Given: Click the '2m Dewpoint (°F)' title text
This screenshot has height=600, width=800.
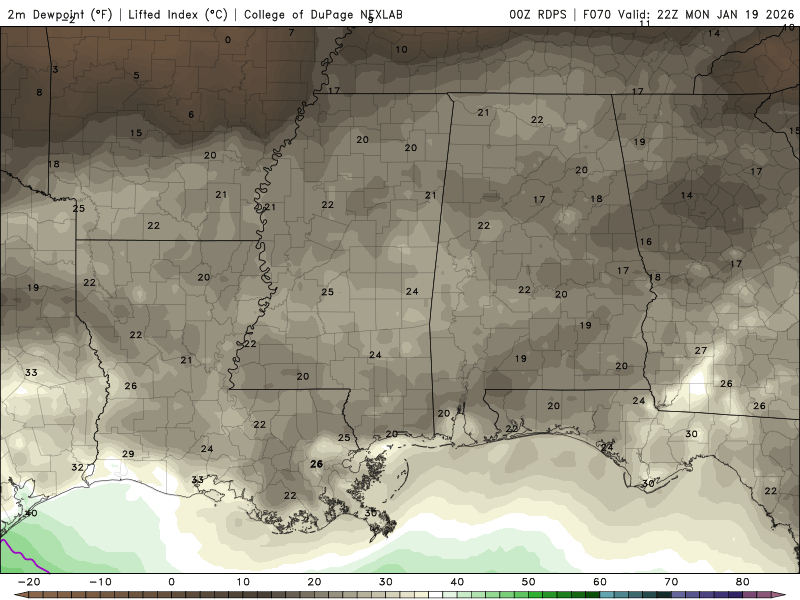Looking at the screenshot, I should coord(59,14).
